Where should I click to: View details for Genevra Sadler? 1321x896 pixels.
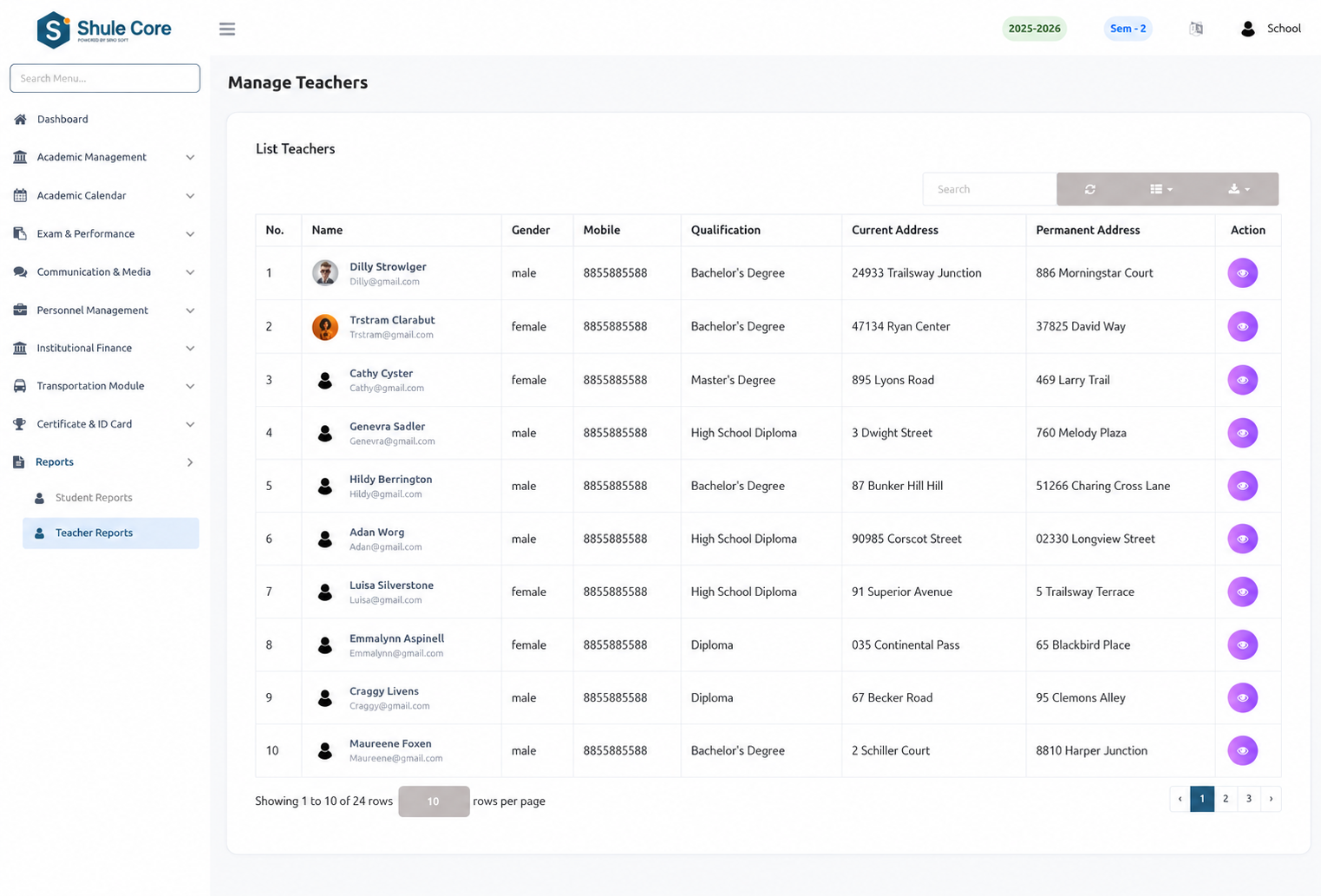click(x=1242, y=433)
